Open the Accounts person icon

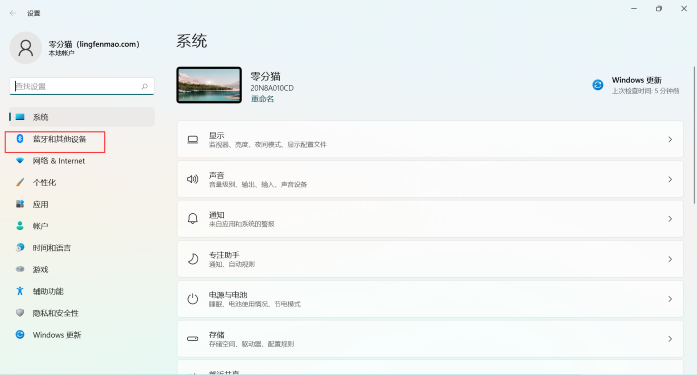20,226
